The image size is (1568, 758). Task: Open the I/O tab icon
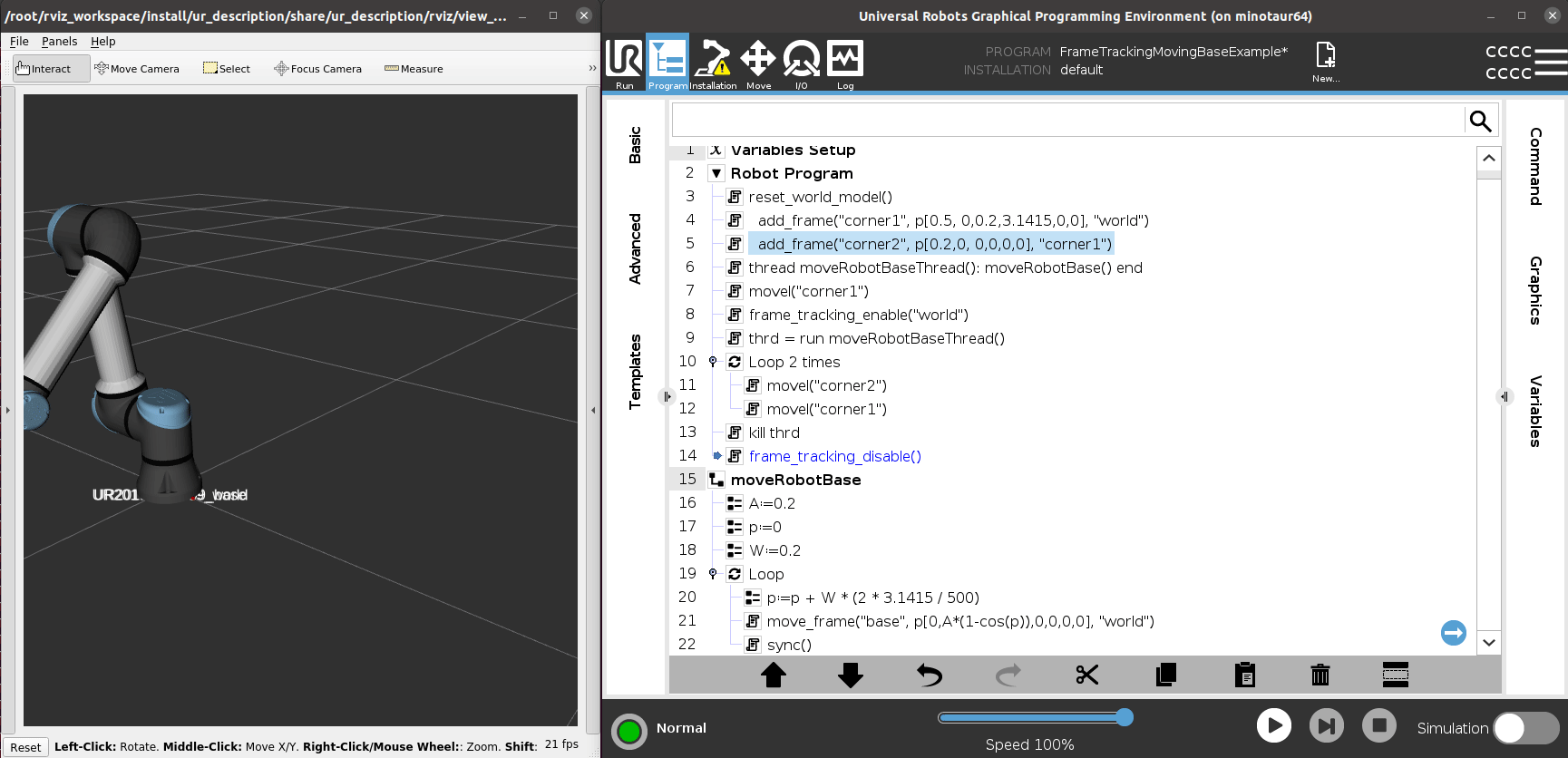point(802,63)
